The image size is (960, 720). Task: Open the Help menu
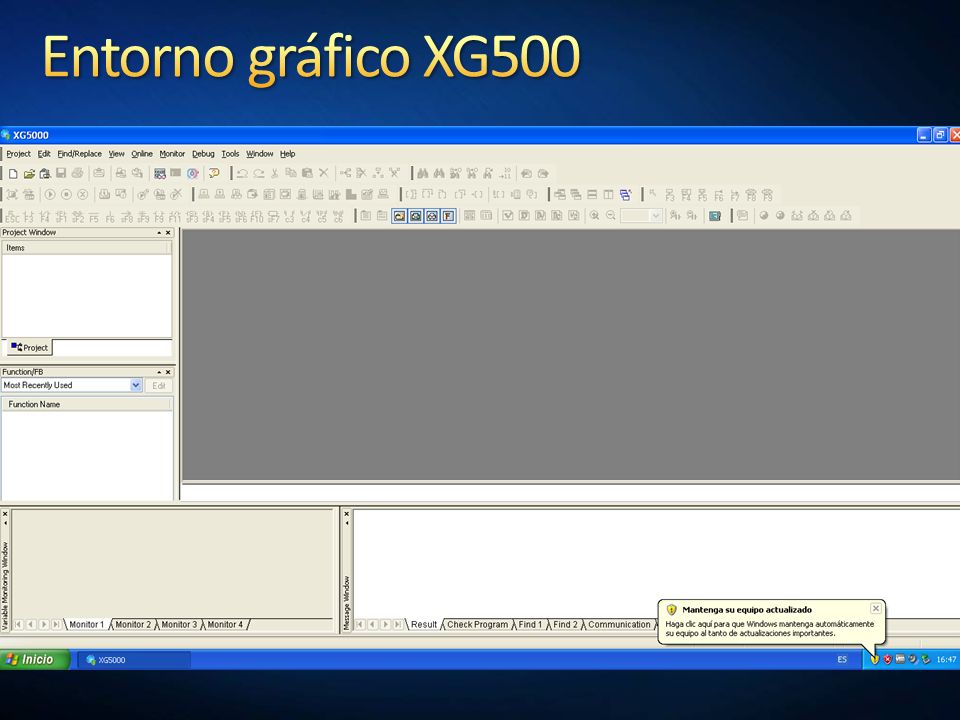288,154
